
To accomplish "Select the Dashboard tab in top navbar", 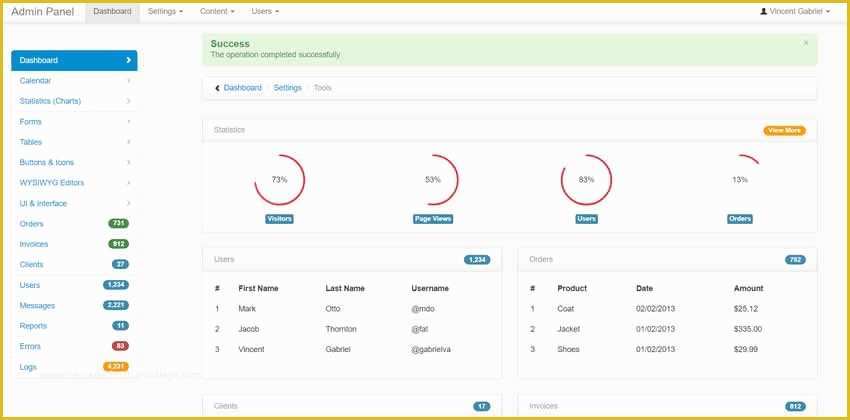I will [x=112, y=11].
